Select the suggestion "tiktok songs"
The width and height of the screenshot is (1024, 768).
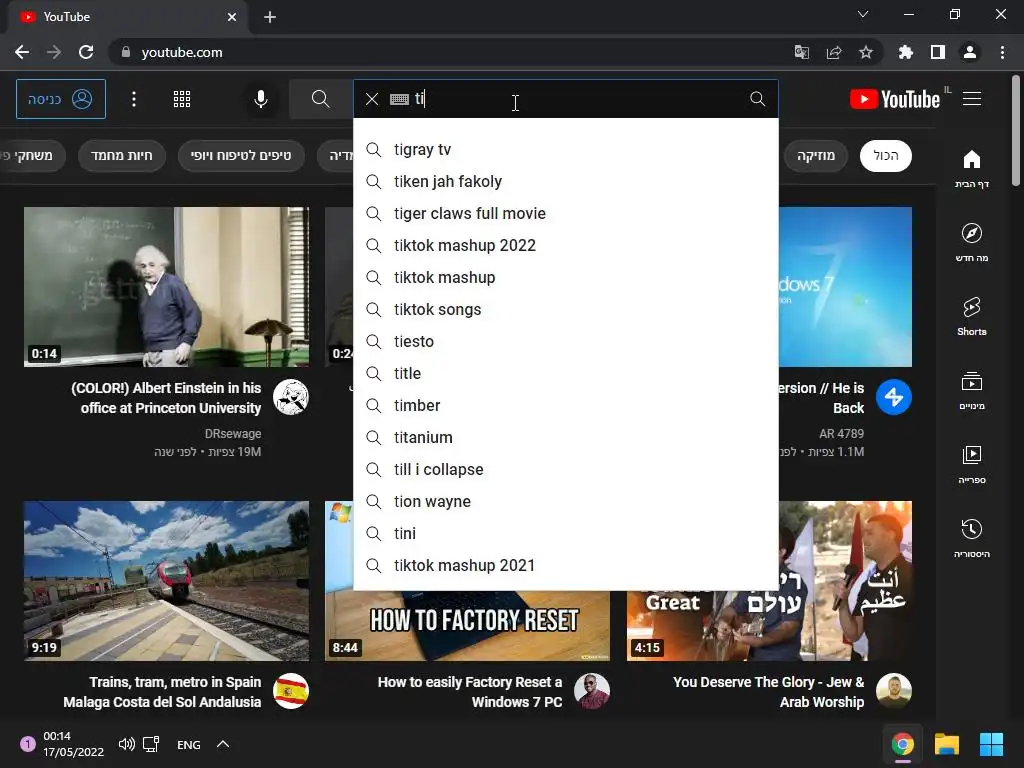point(566,310)
